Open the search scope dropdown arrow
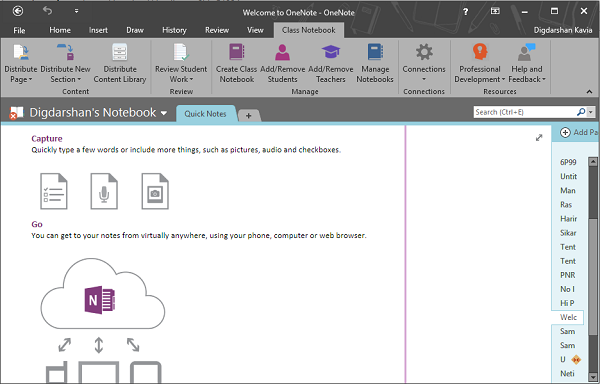Image resolution: width=600 pixels, height=384 pixels. point(591,112)
